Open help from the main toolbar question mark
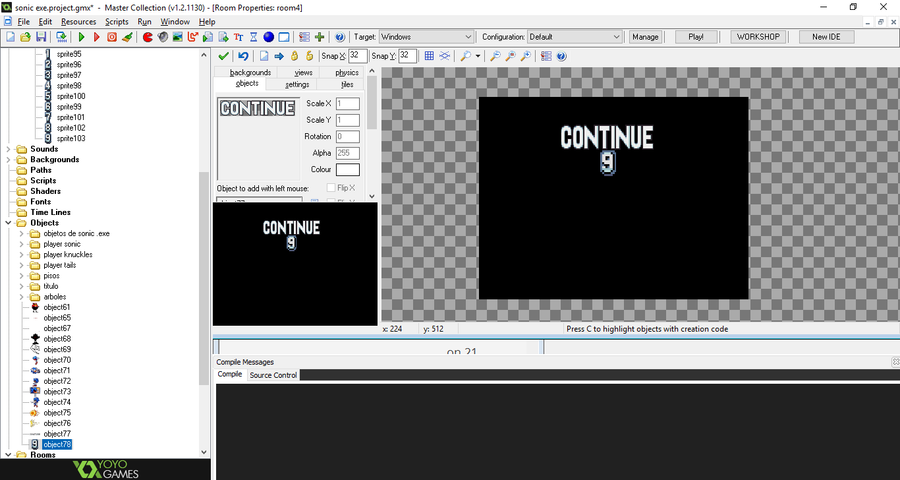900x480 pixels. 340,37
